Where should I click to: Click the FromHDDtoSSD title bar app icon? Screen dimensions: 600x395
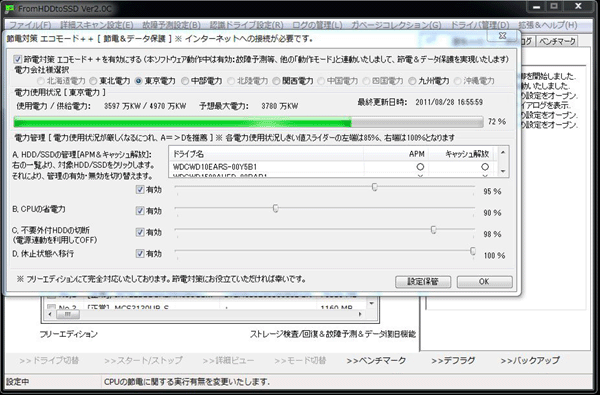(x=10, y=8)
